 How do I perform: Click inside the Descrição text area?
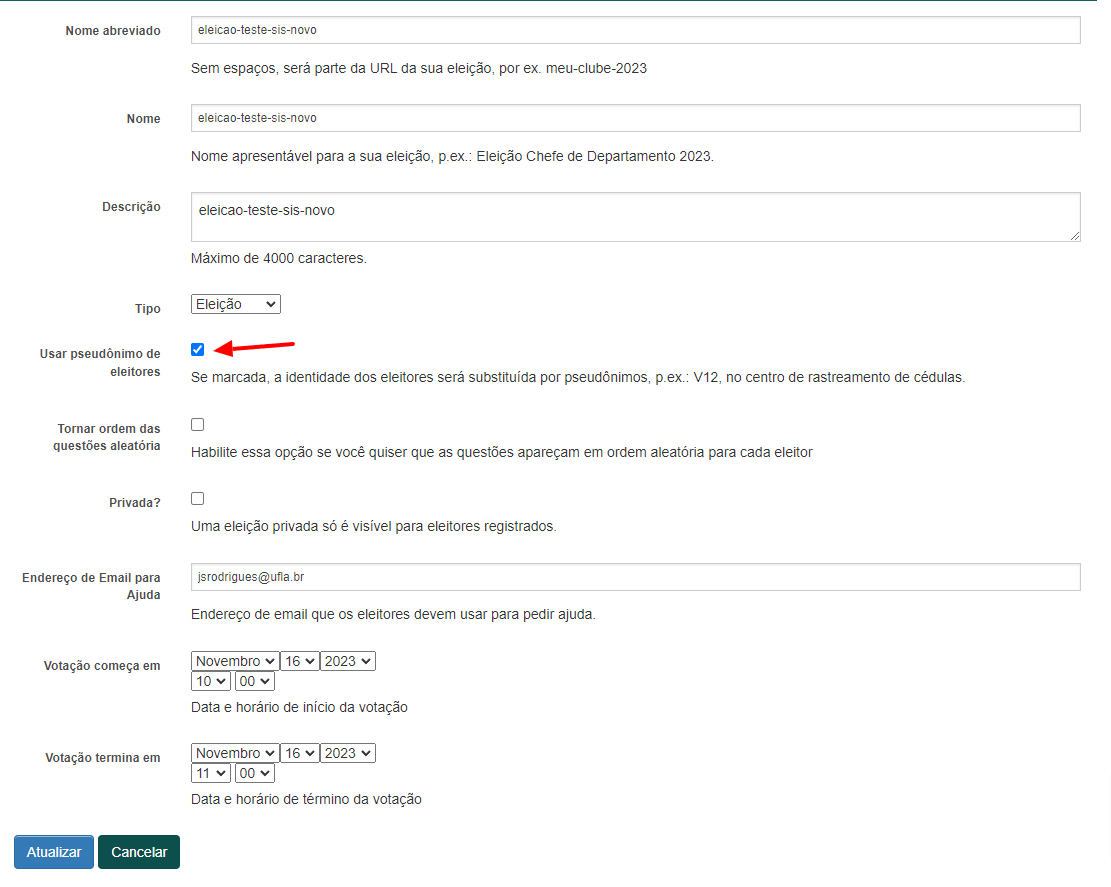(635, 217)
